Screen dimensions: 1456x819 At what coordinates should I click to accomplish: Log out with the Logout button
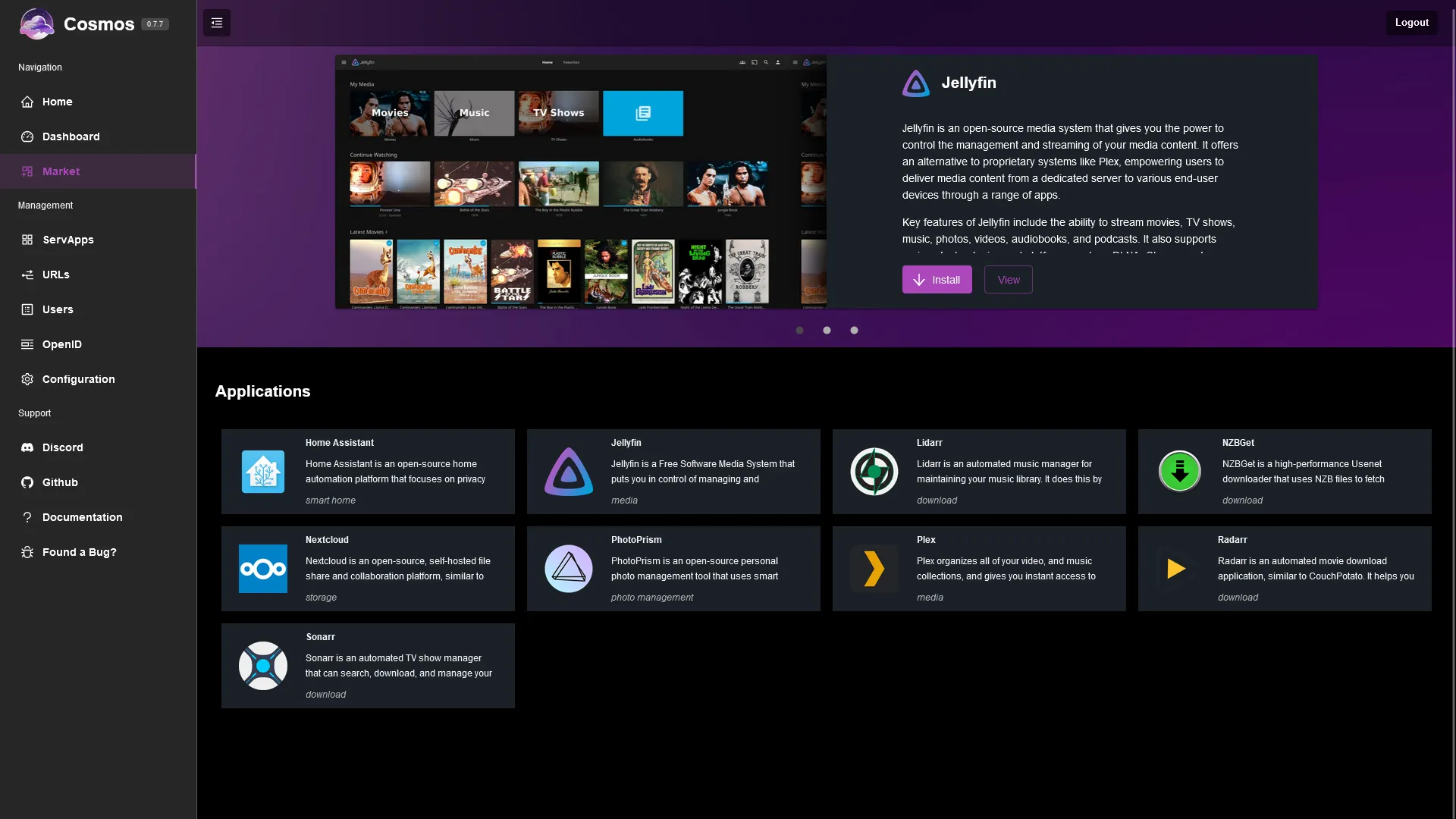pos(1412,23)
